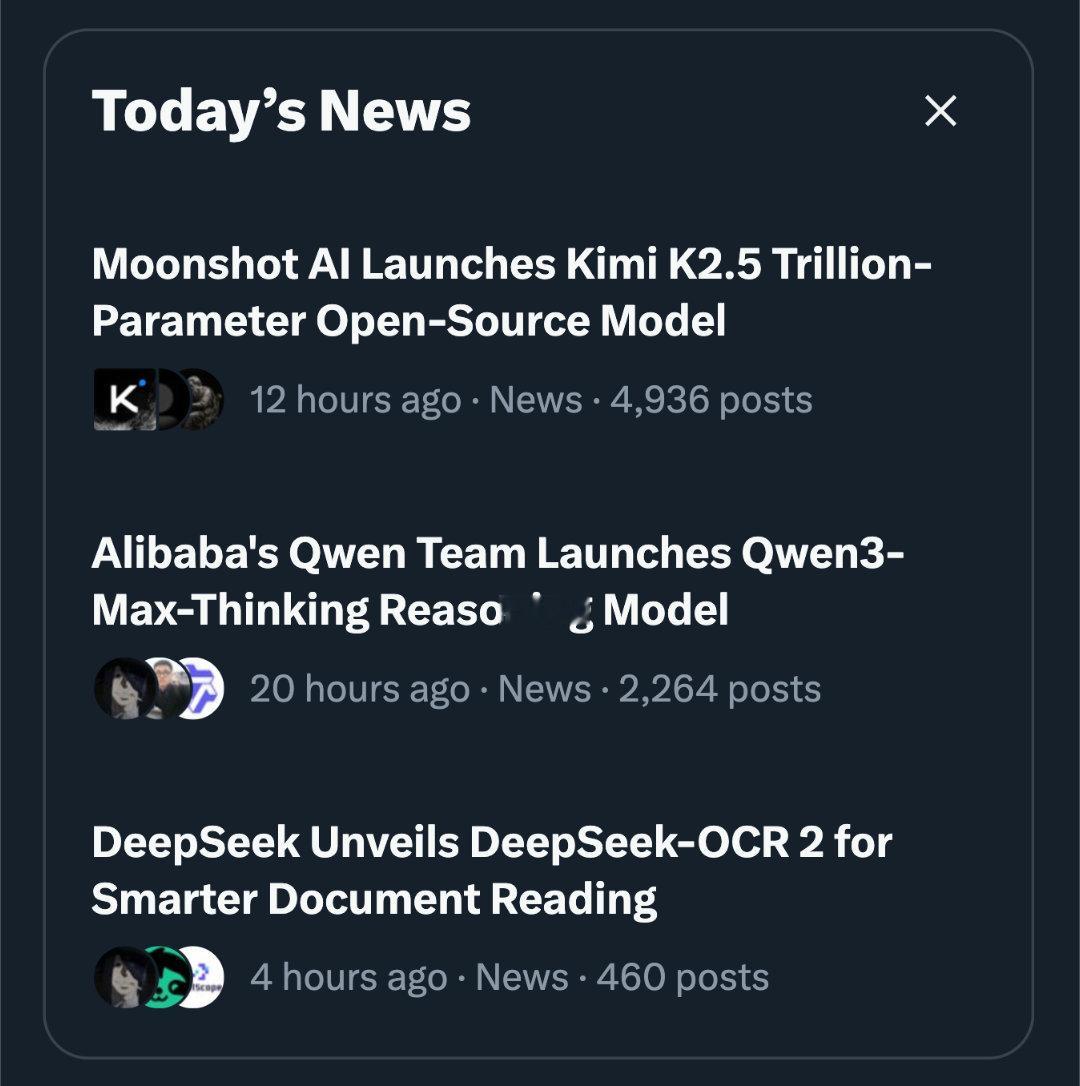Click the Kimi "K" logo avatar

click(x=122, y=400)
